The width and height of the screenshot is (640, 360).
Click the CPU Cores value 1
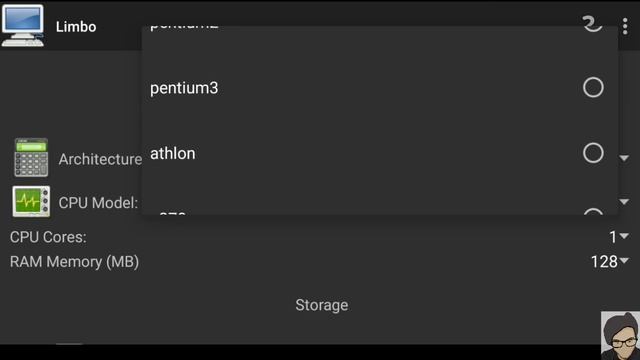(613, 237)
